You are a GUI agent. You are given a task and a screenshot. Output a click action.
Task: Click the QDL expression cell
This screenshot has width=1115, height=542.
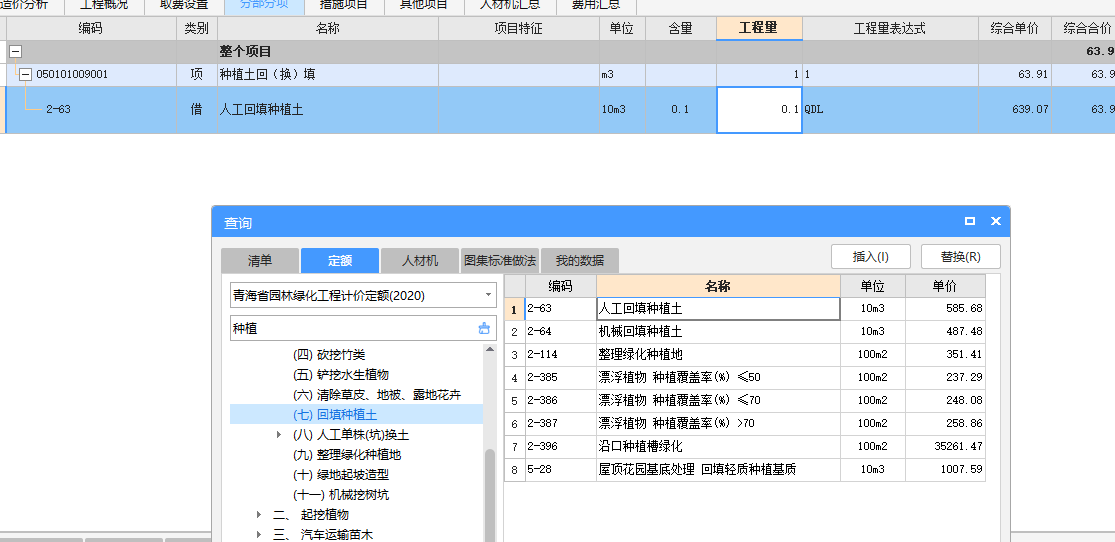point(890,110)
